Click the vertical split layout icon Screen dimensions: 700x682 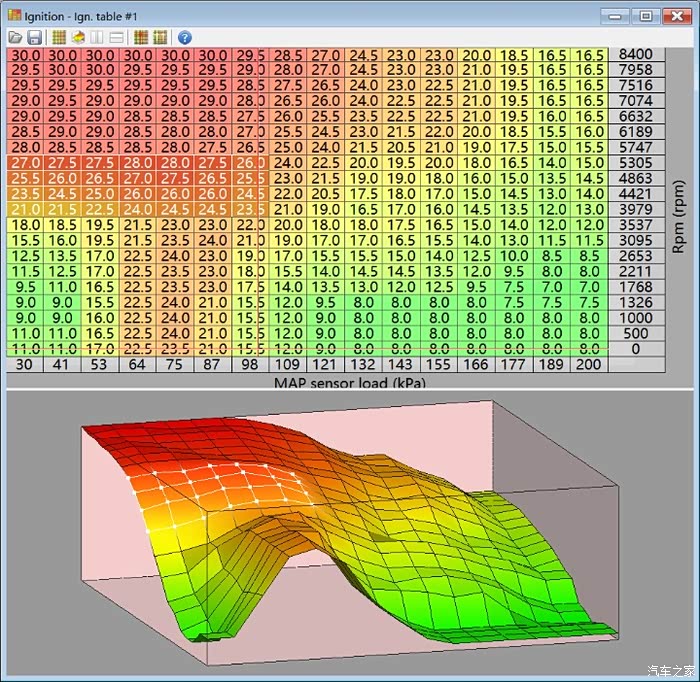97,37
